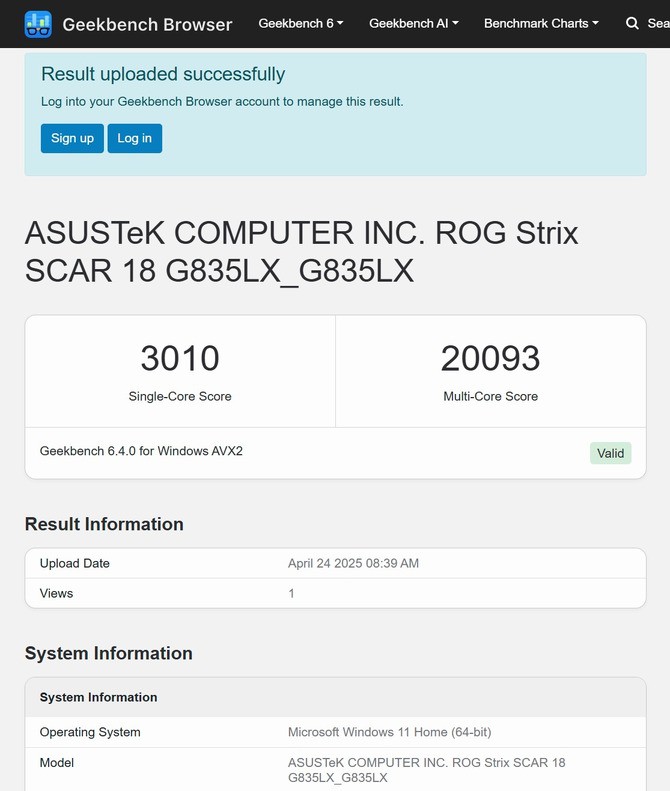Viewport: 670px width, 791px height.
Task: Open the Benchmark Charts dropdown
Action: pyautogui.click(x=541, y=23)
